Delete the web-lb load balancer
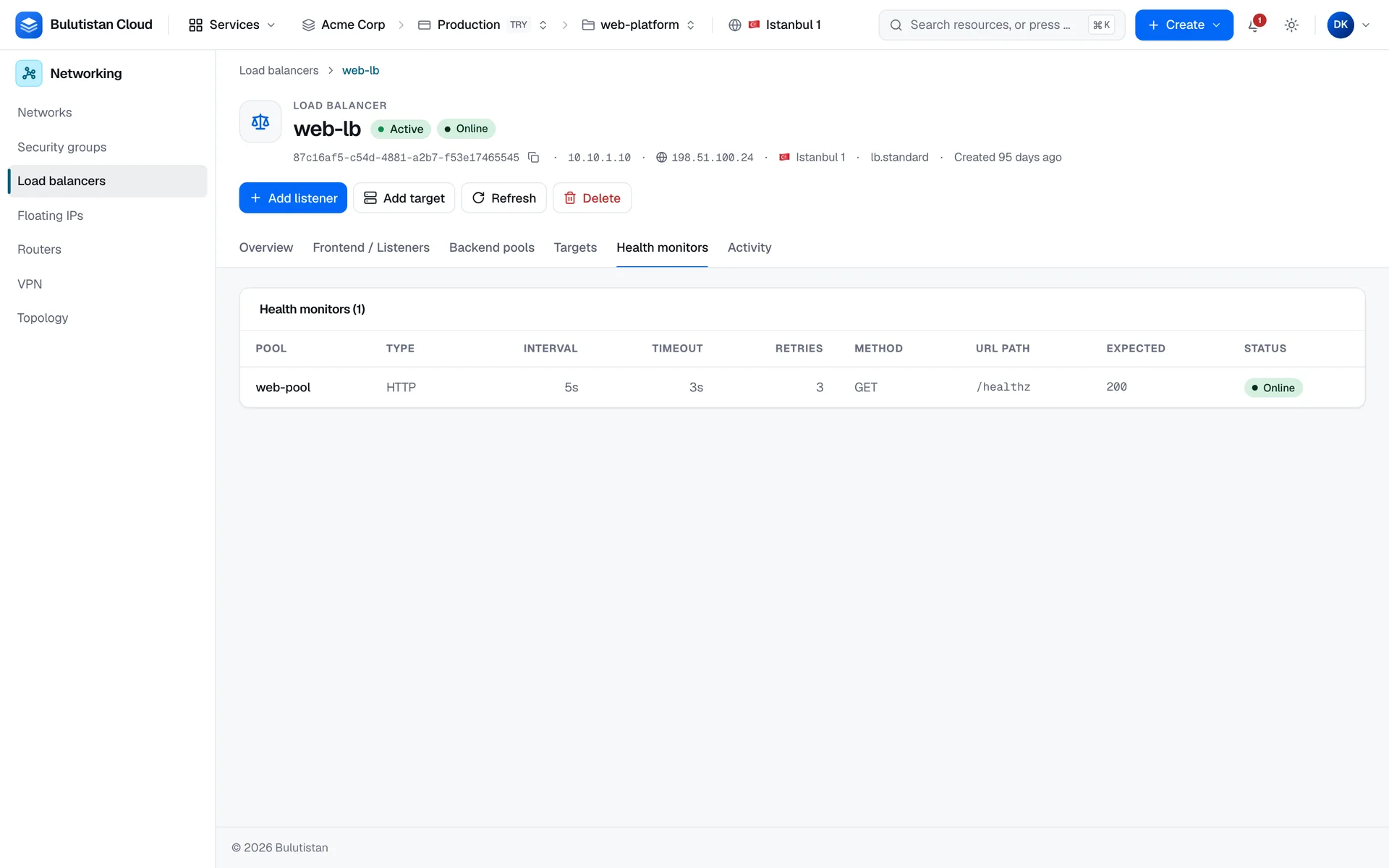Image resolution: width=1389 pixels, height=868 pixels. tap(592, 198)
